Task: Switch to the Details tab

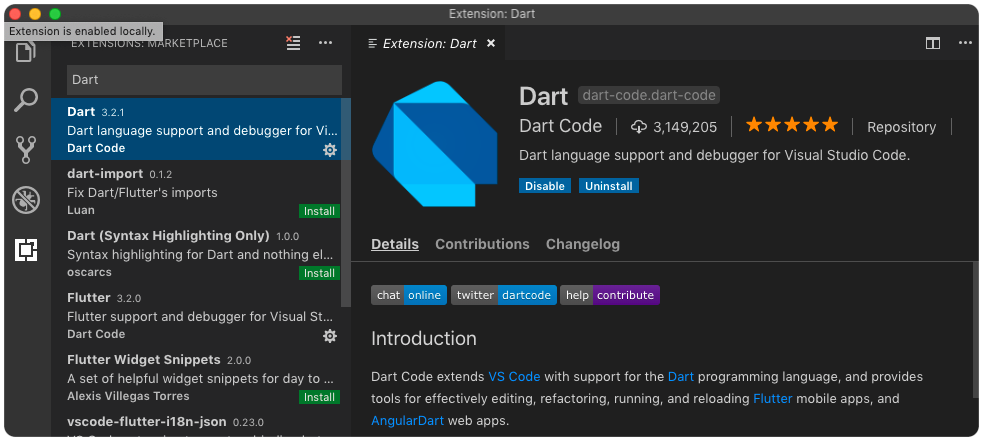Action: click(x=395, y=244)
